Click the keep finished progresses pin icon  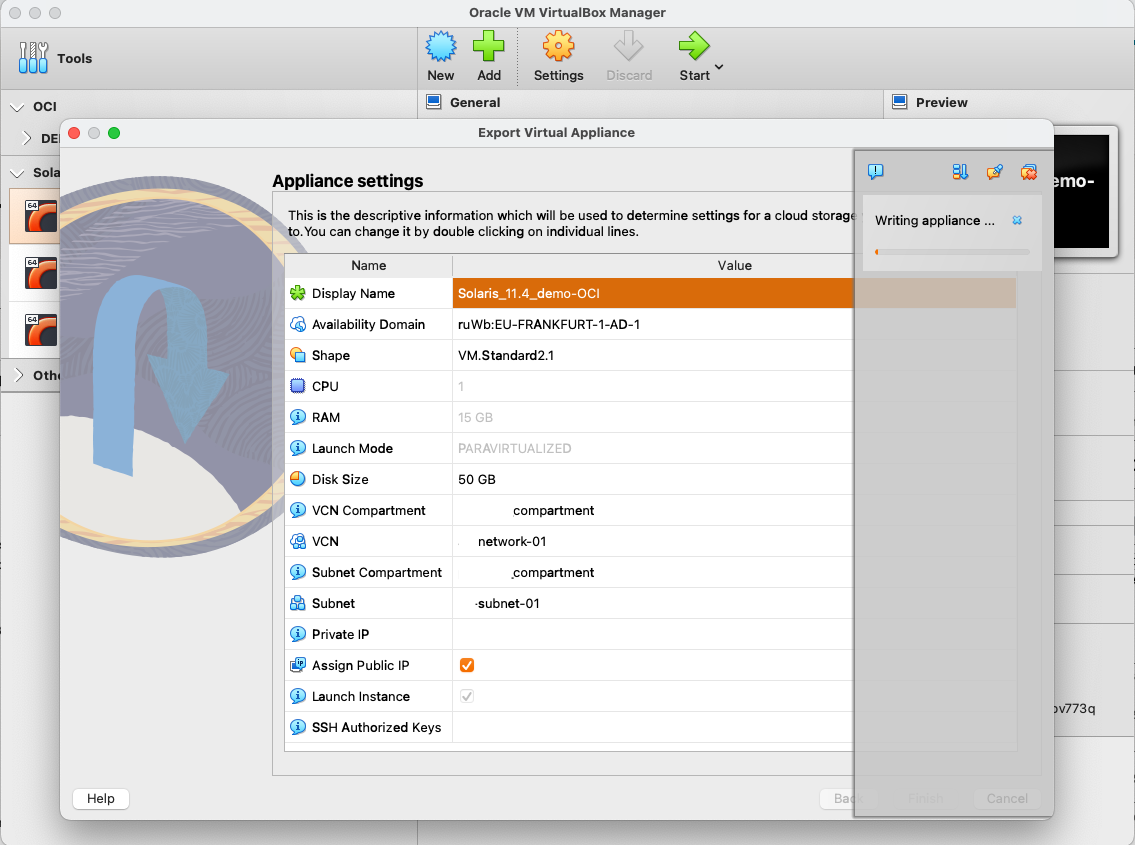[x=995, y=172]
